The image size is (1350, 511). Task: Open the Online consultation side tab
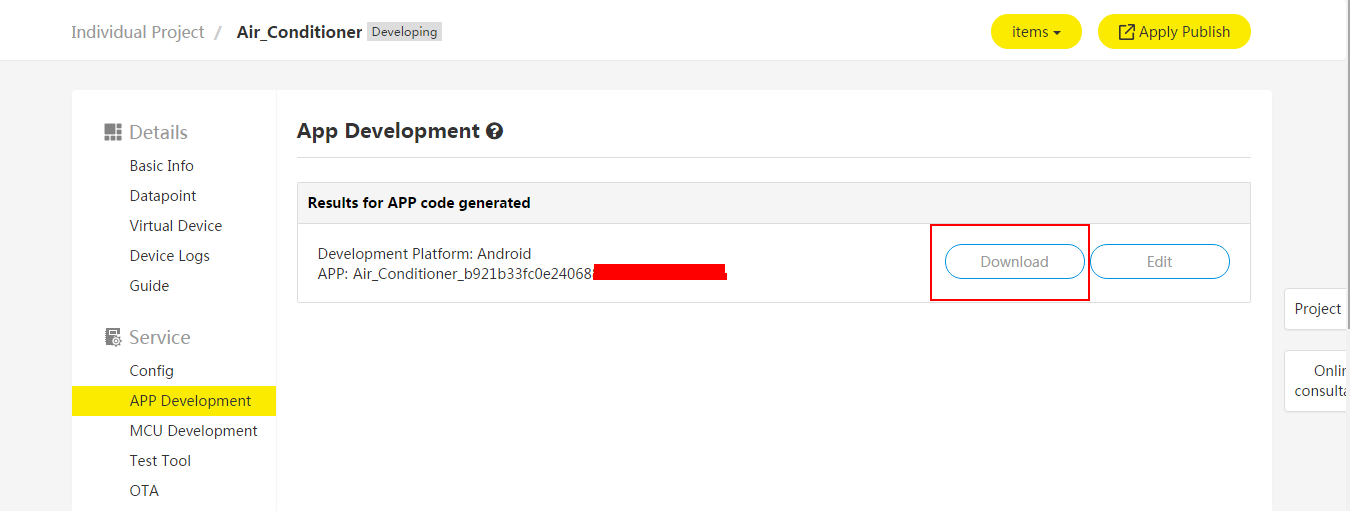1320,380
